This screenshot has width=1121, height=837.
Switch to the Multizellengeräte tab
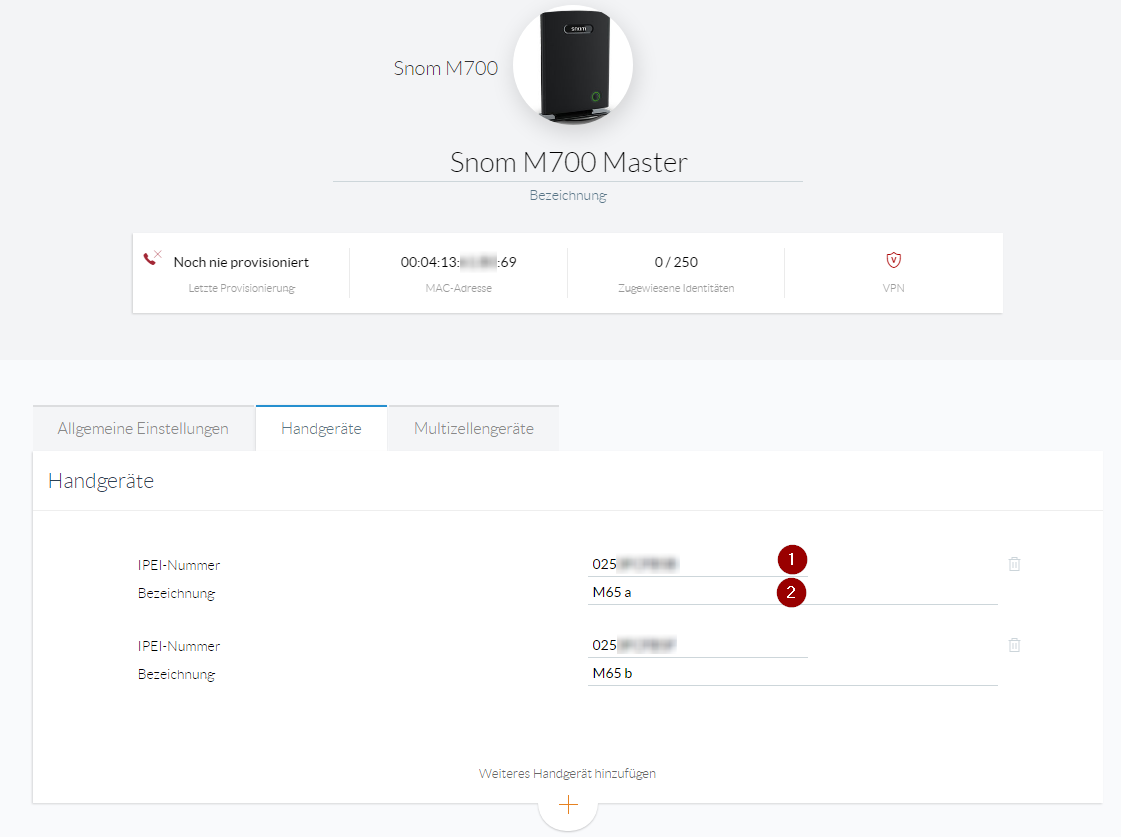tap(473, 428)
